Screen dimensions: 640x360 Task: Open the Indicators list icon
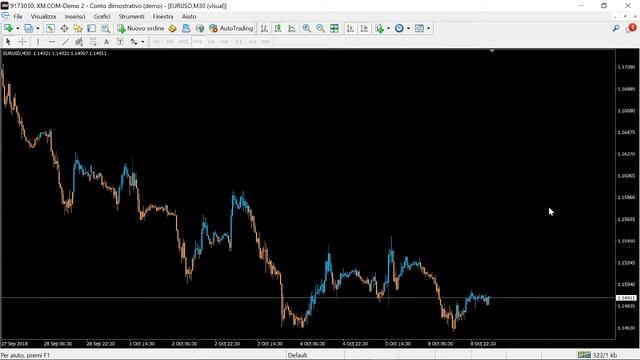pyautogui.click(x=380, y=28)
